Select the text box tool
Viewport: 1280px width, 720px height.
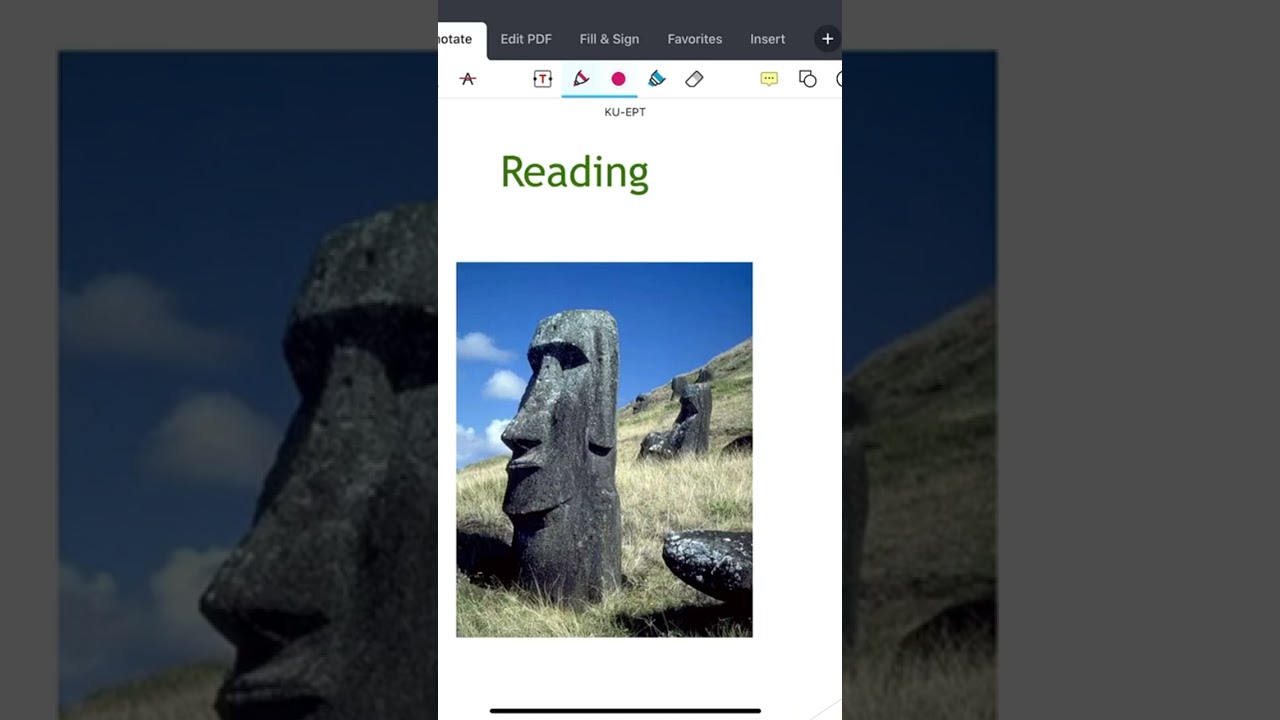pyautogui.click(x=542, y=79)
